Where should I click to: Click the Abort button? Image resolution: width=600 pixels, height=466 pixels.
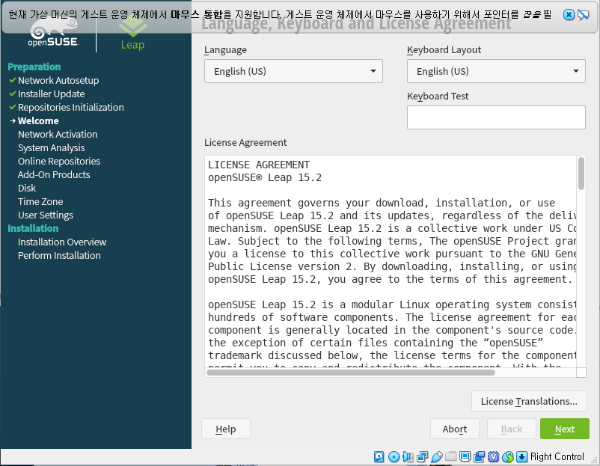click(x=455, y=429)
